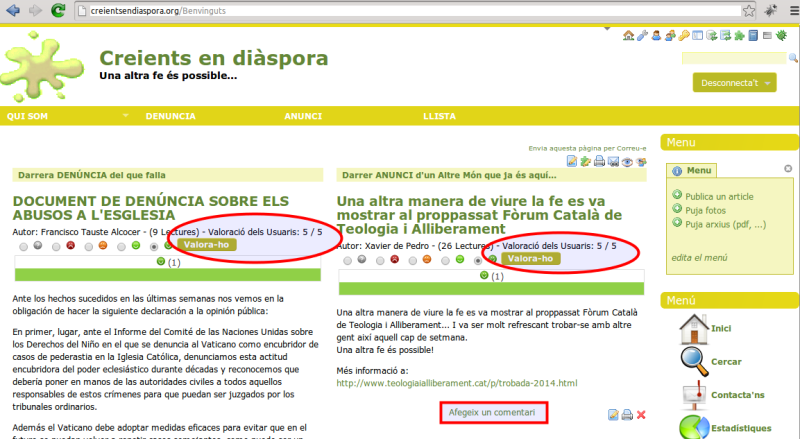This screenshot has width=800, height=439.
Task: Click the key icon in the top toolbar
Action: 684,36
